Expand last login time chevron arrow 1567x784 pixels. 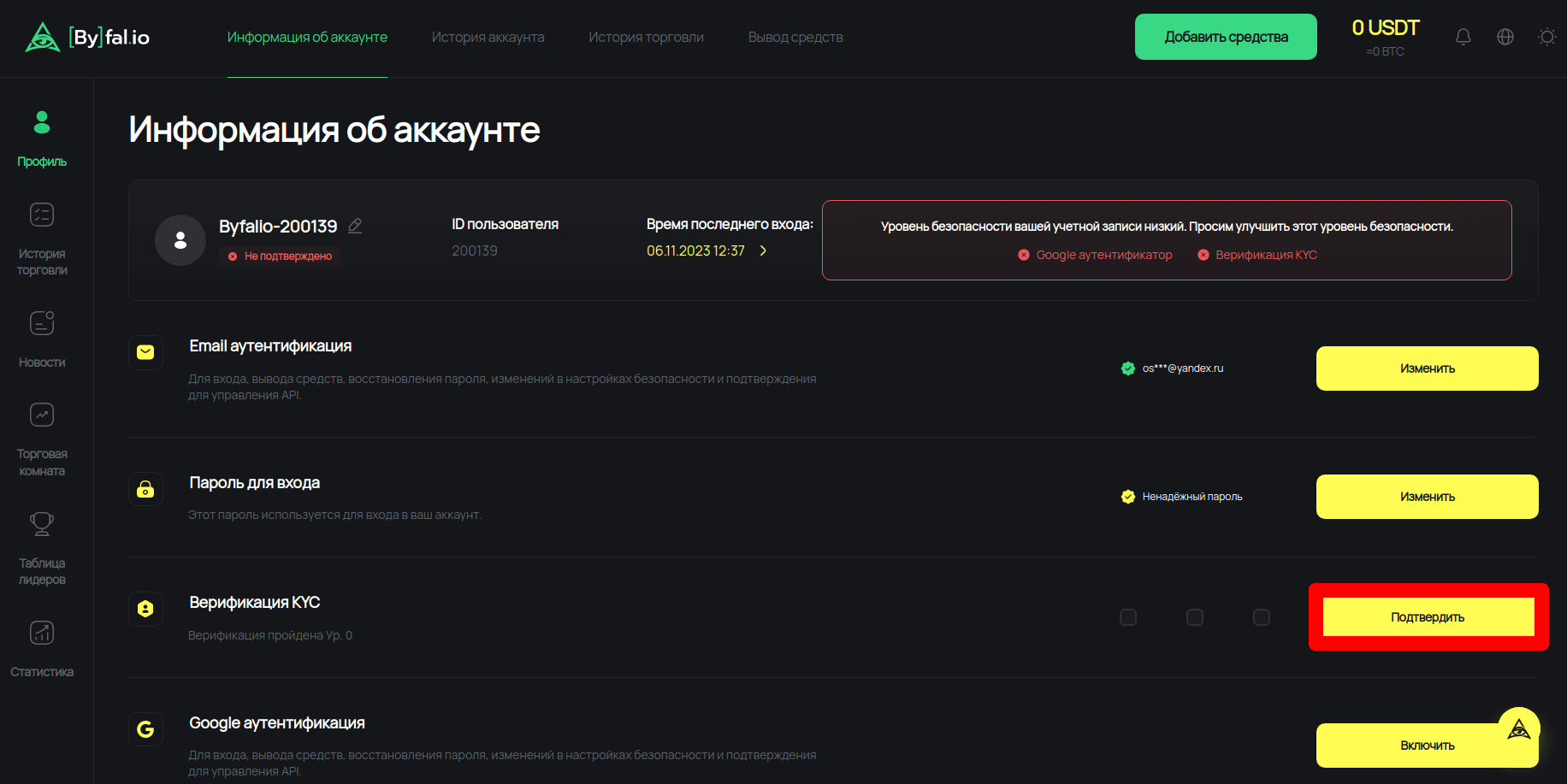(763, 251)
